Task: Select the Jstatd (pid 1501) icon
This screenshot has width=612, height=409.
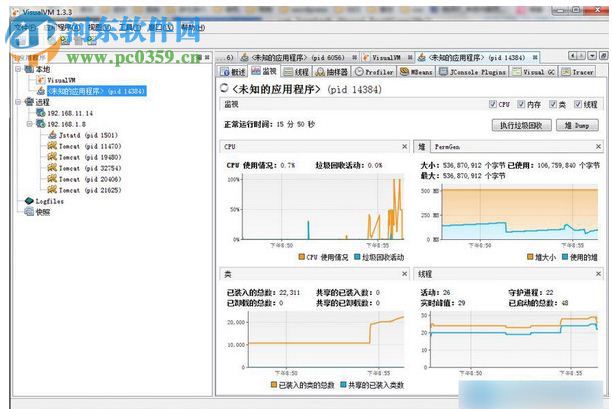Action: 52,135
